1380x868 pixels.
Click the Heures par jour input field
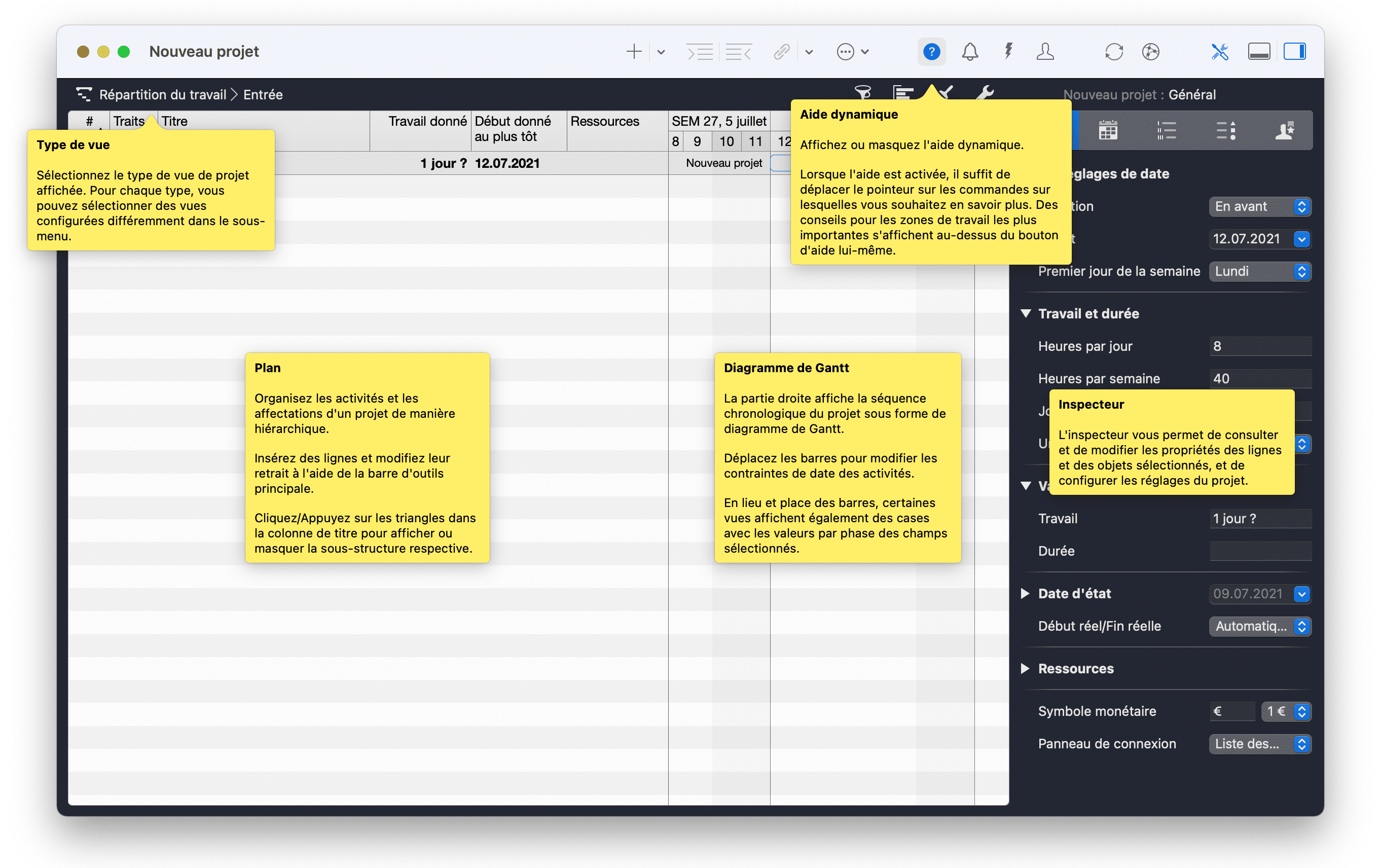(1260, 346)
